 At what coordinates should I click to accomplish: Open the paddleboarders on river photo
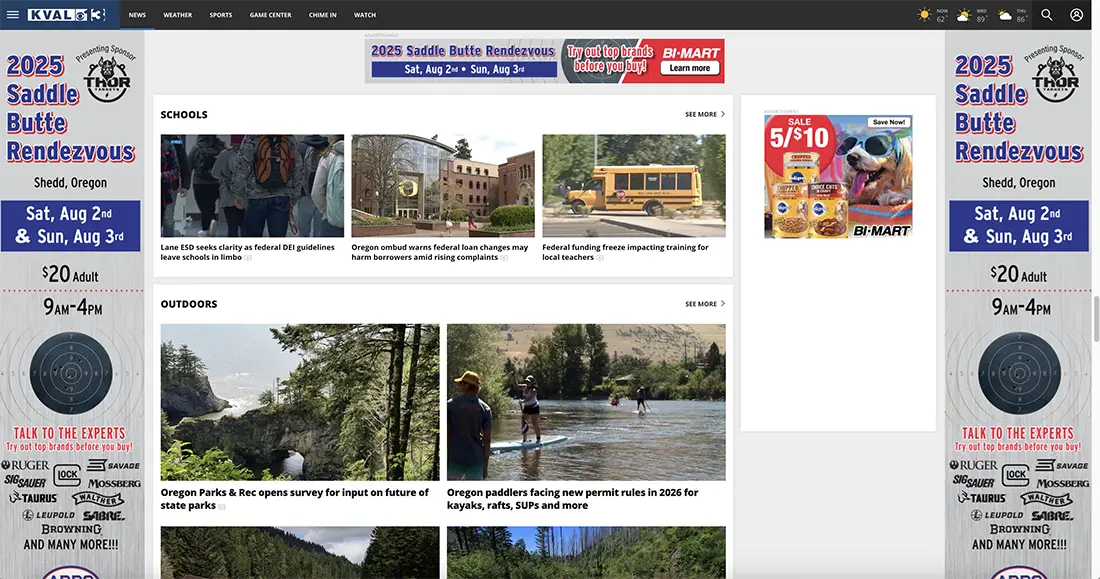[586, 402]
